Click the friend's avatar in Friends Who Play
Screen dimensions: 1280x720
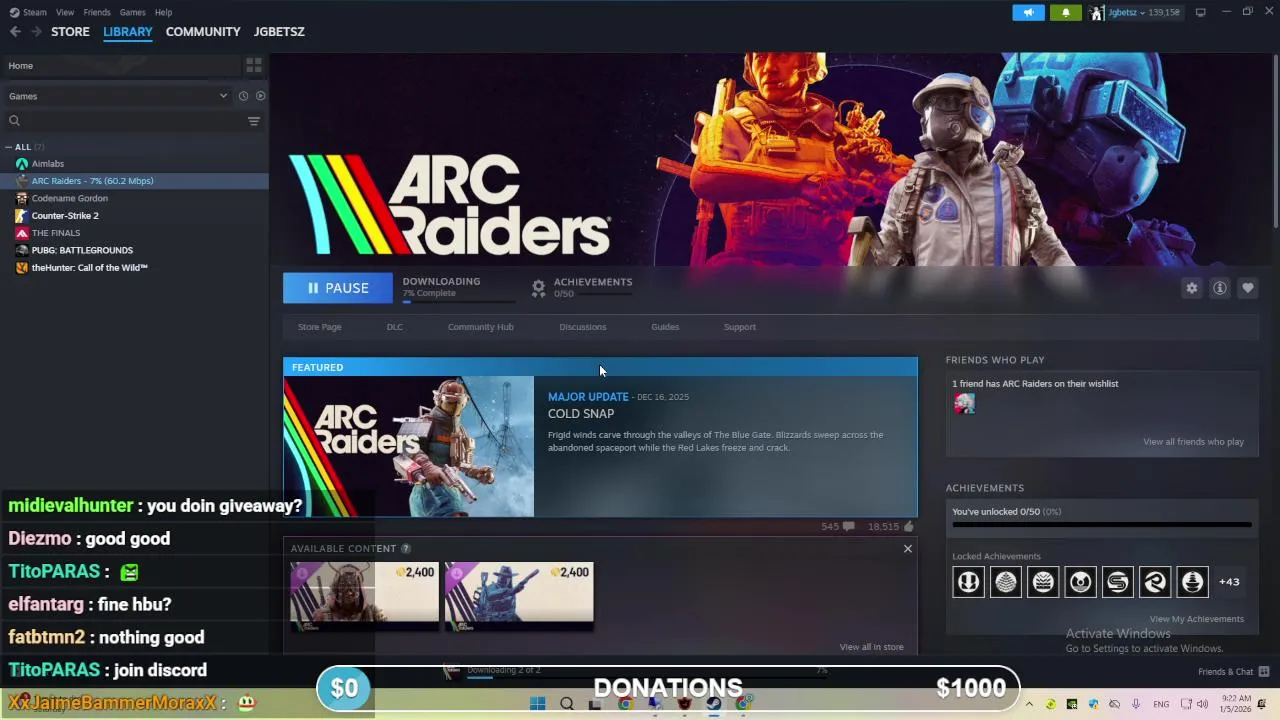(x=964, y=403)
